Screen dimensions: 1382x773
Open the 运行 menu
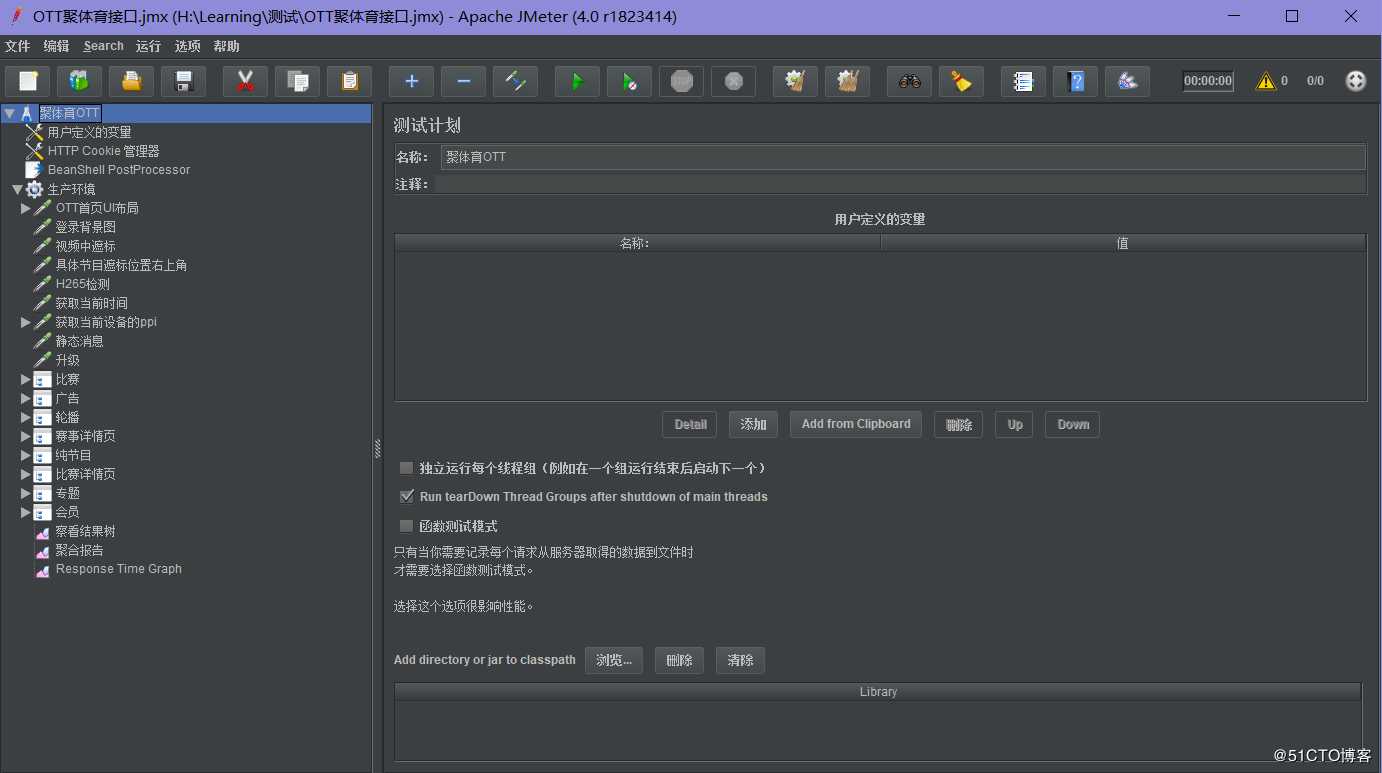click(148, 46)
